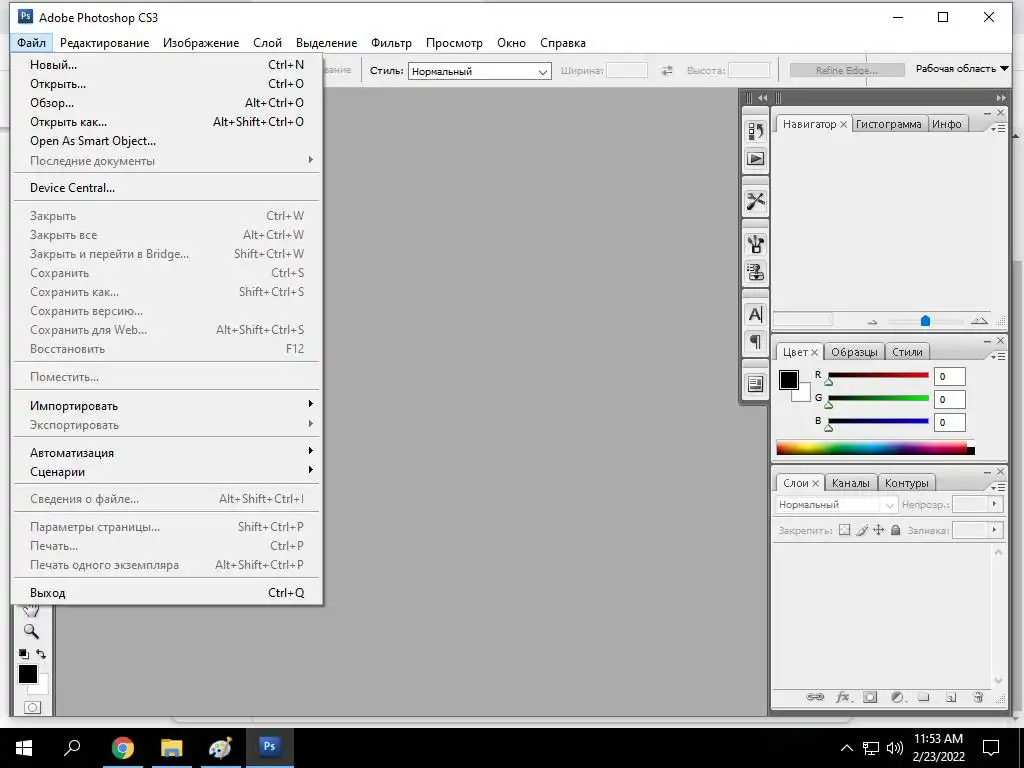
Task: Open the Tool Presets panel icon
Action: tap(756, 201)
